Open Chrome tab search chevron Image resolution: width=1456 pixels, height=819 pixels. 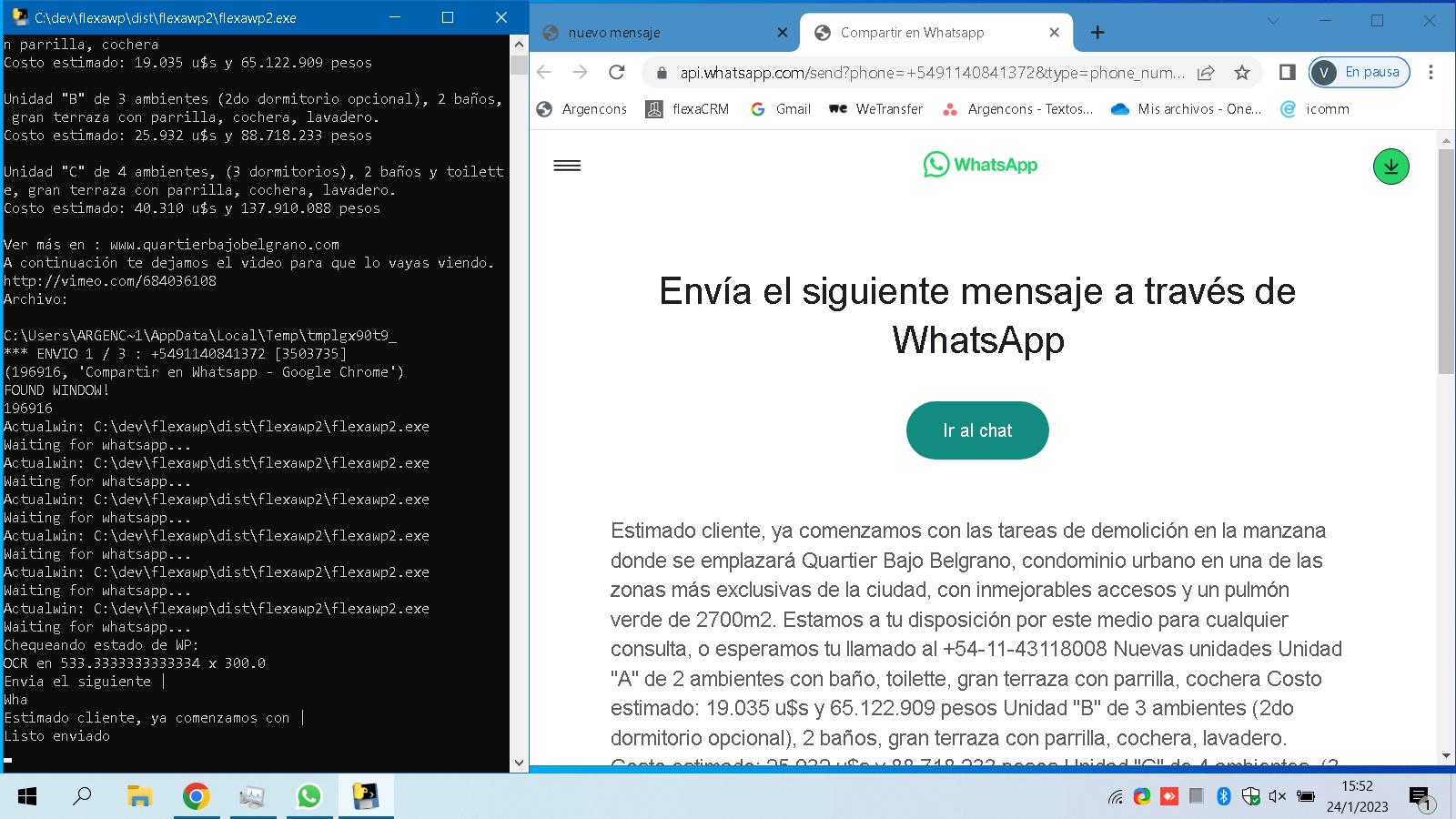coord(1273,21)
